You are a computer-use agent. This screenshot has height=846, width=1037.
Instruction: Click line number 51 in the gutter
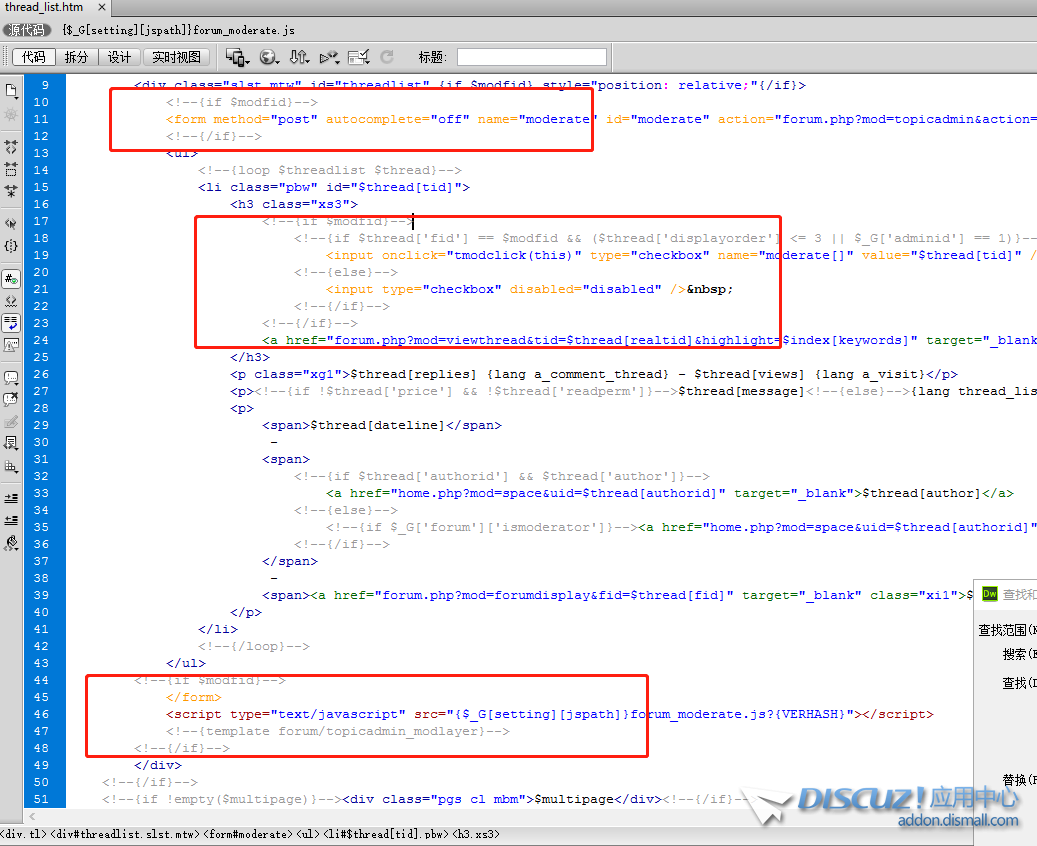tap(41, 799)
